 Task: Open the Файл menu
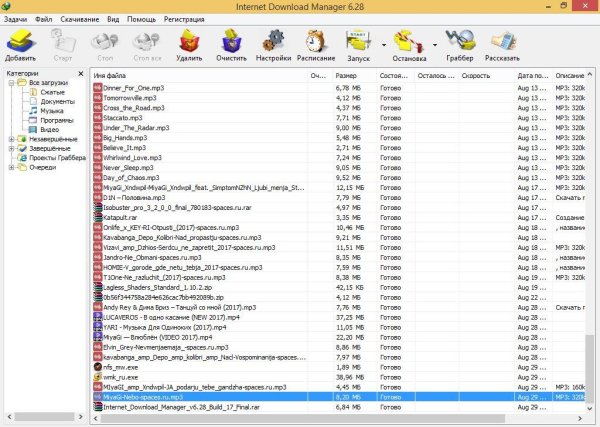pyautogui.click(x=44, y=19)
